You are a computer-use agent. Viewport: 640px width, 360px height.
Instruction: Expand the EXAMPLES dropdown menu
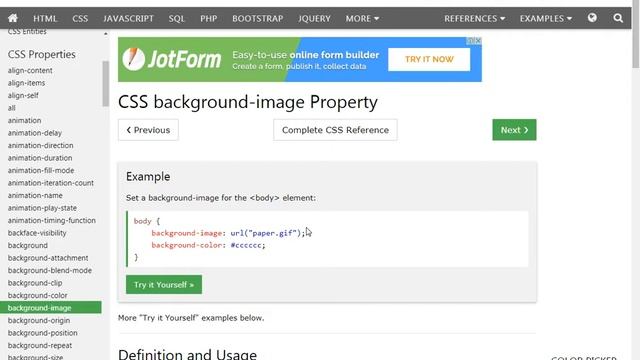pyautogui.click(x=546, y=19)
